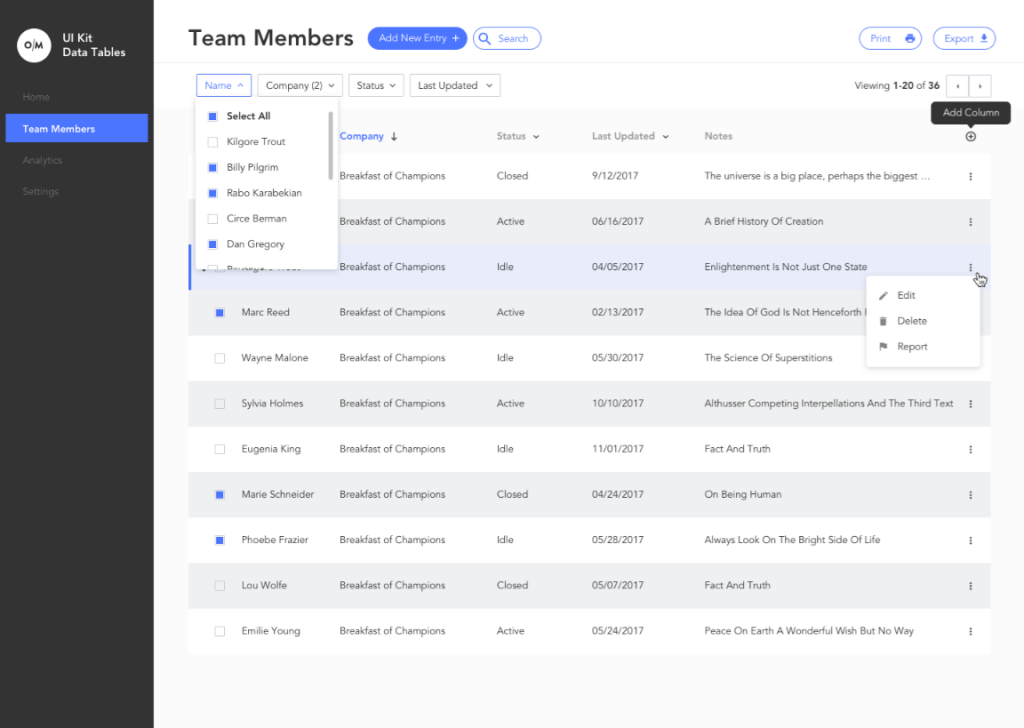Select Report from the context menu

point(911,346)
